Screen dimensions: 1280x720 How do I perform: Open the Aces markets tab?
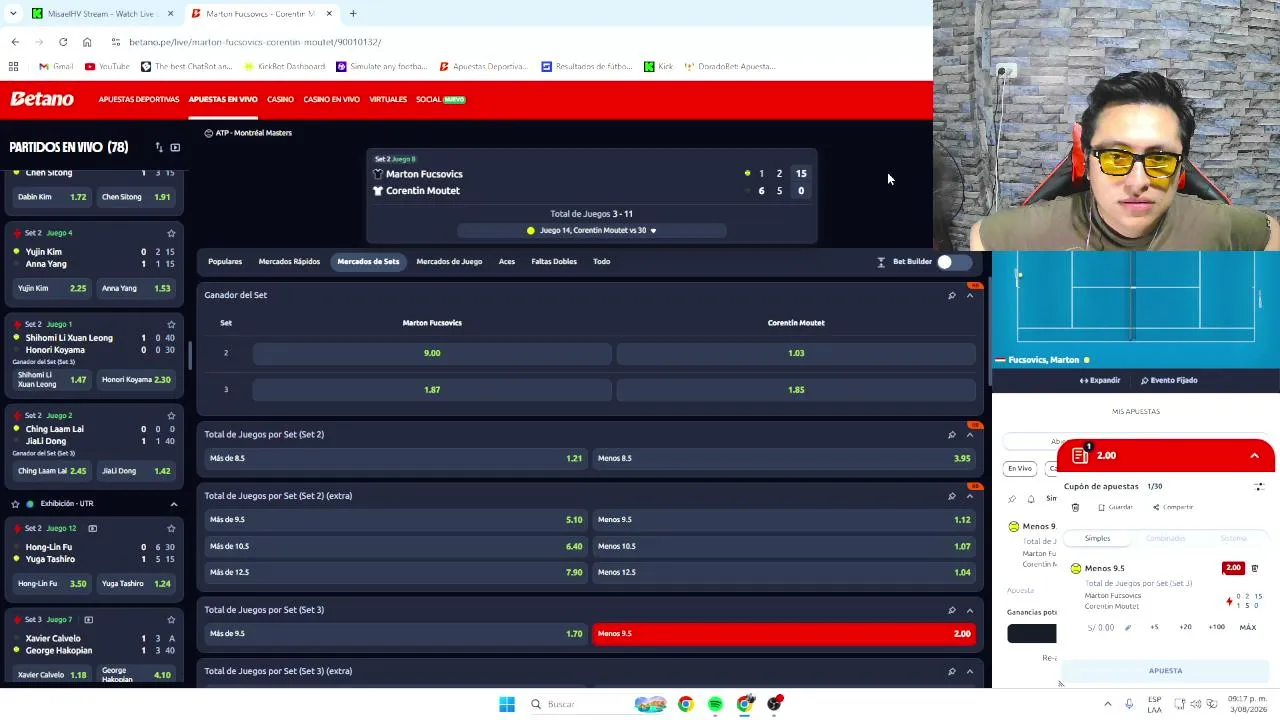pos(507,262)
